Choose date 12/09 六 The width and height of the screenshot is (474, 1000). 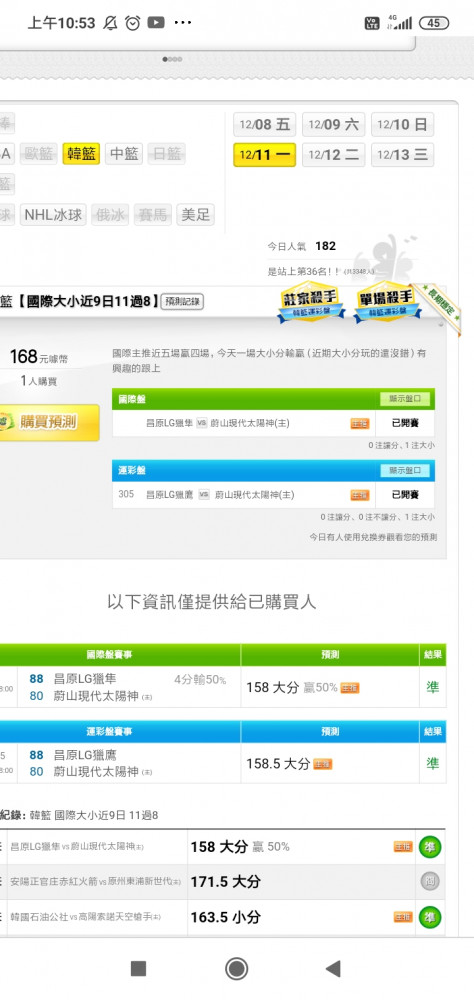(334, 124)
